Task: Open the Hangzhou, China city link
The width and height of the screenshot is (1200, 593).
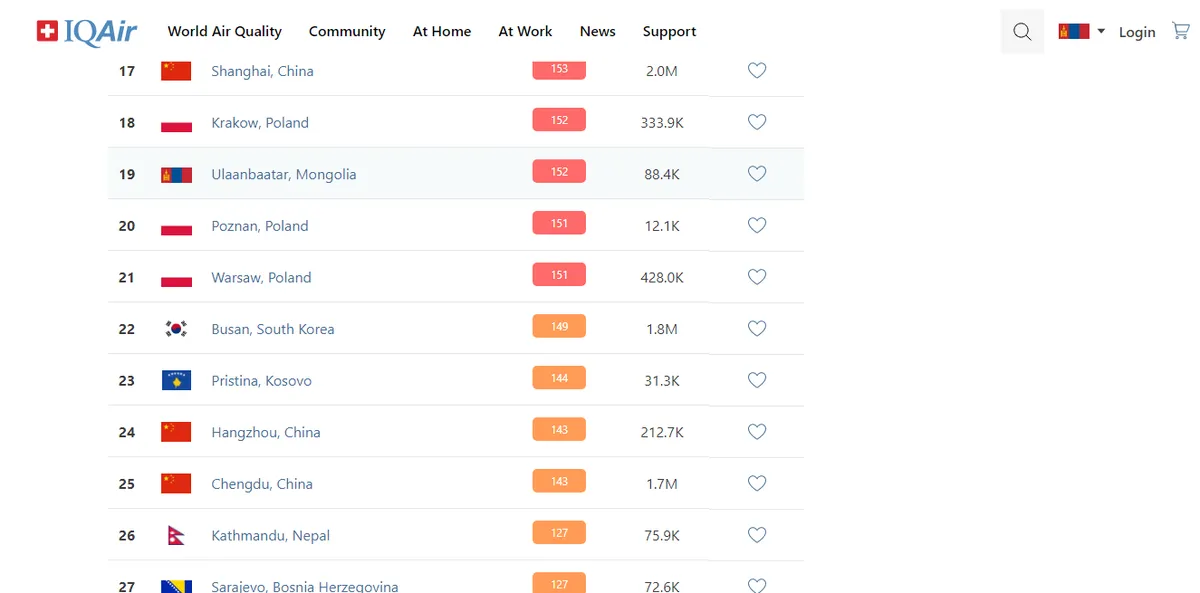Action: pos(266,432)
